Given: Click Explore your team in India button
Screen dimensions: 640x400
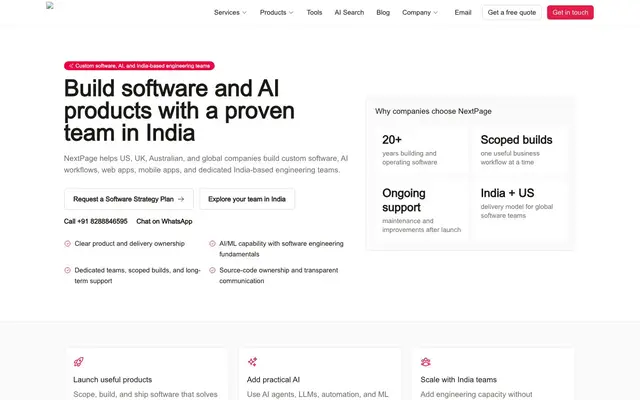Looking at the screenshot, I should coord(247,199).
